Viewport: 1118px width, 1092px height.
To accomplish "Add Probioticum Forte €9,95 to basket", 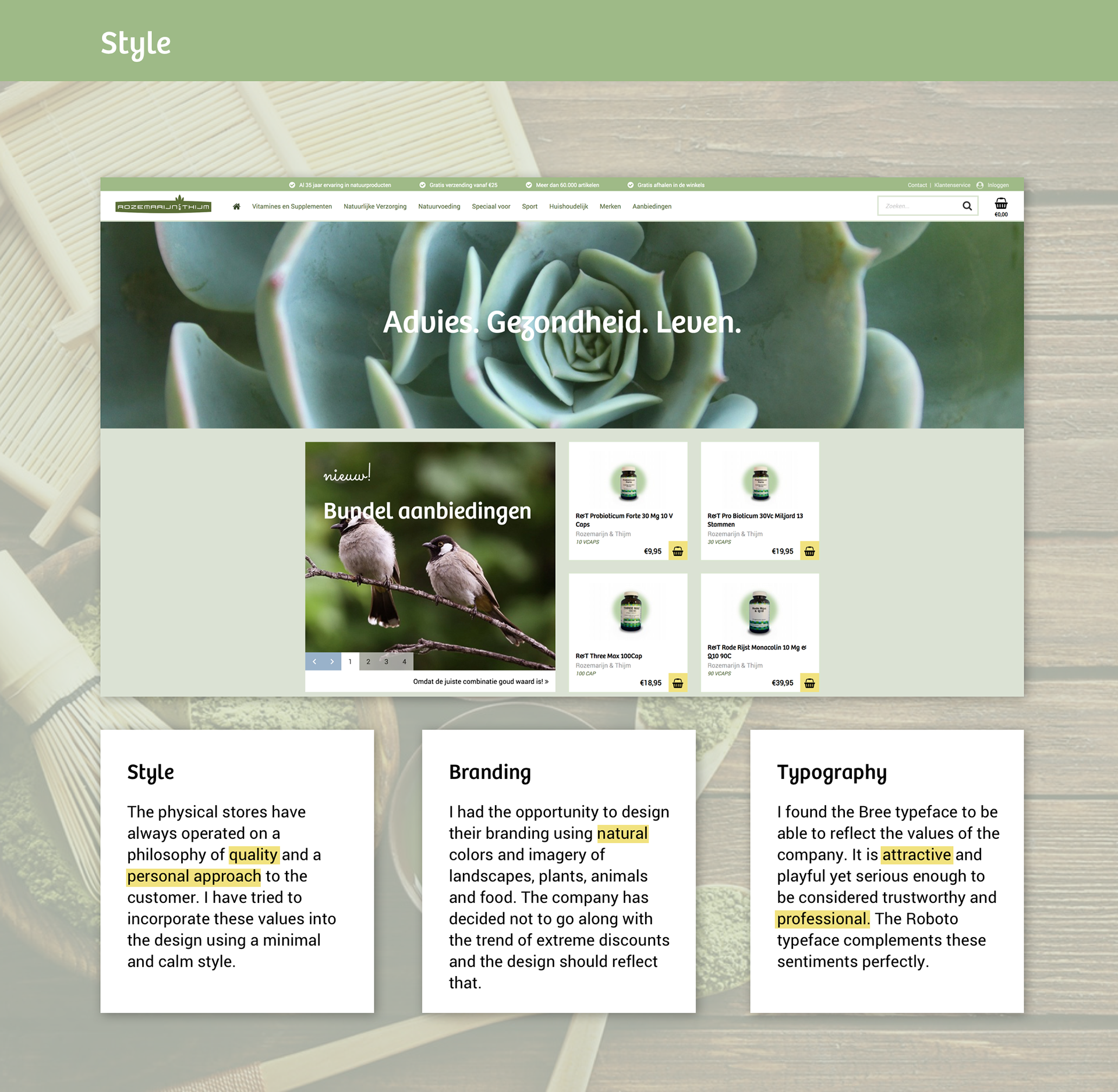I will coord(677,551).
